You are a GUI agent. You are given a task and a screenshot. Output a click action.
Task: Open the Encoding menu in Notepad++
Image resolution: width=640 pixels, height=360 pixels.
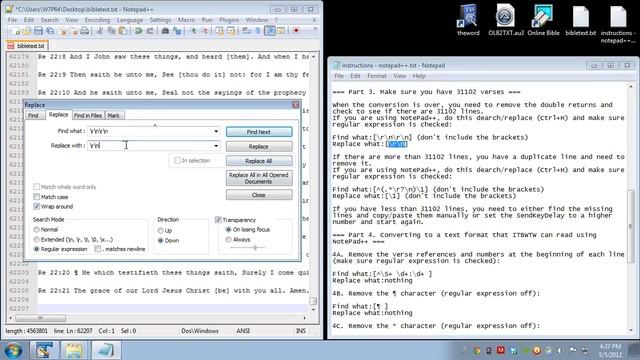97,20
